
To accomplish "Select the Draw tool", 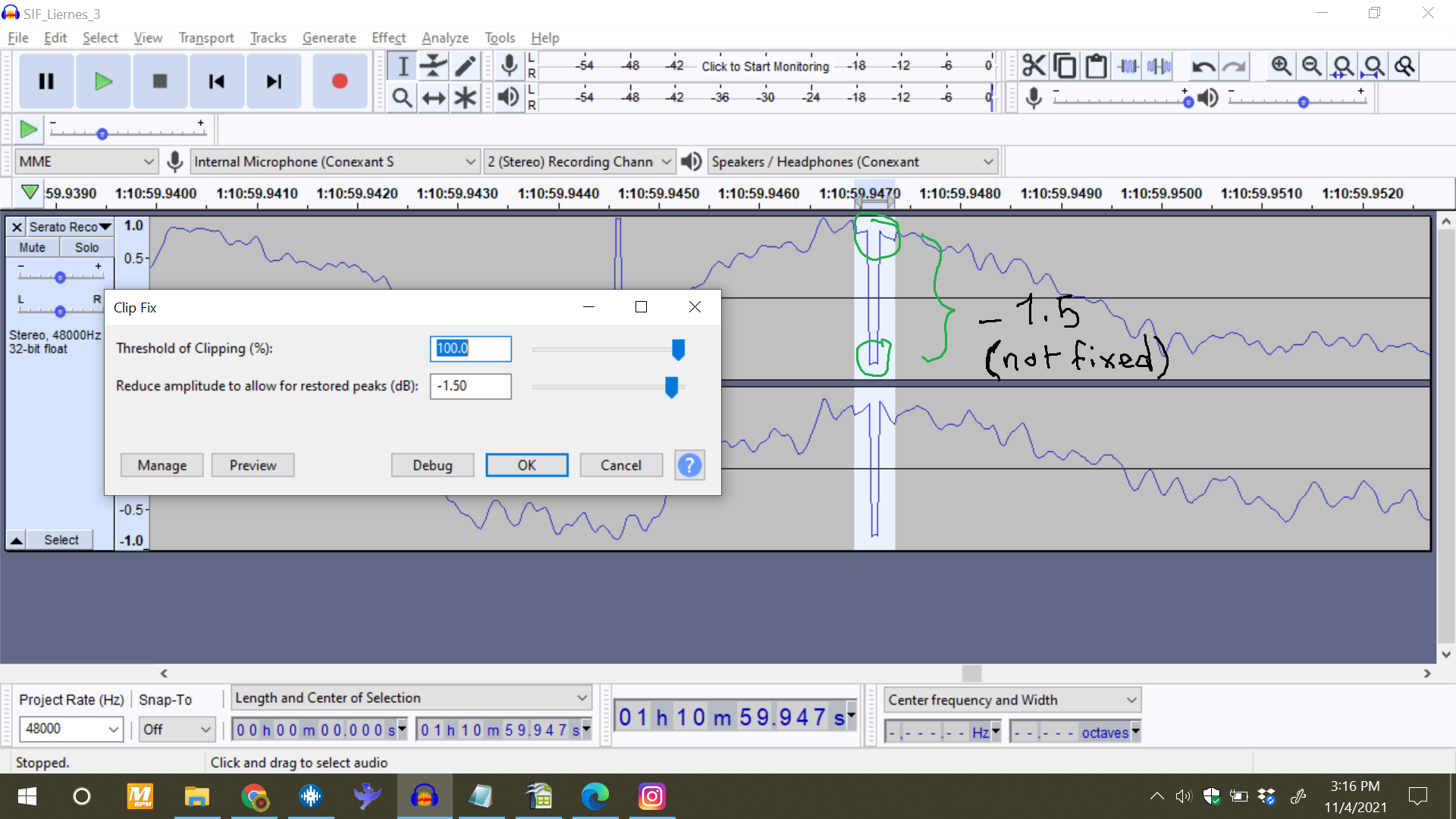I will (465, 66).
